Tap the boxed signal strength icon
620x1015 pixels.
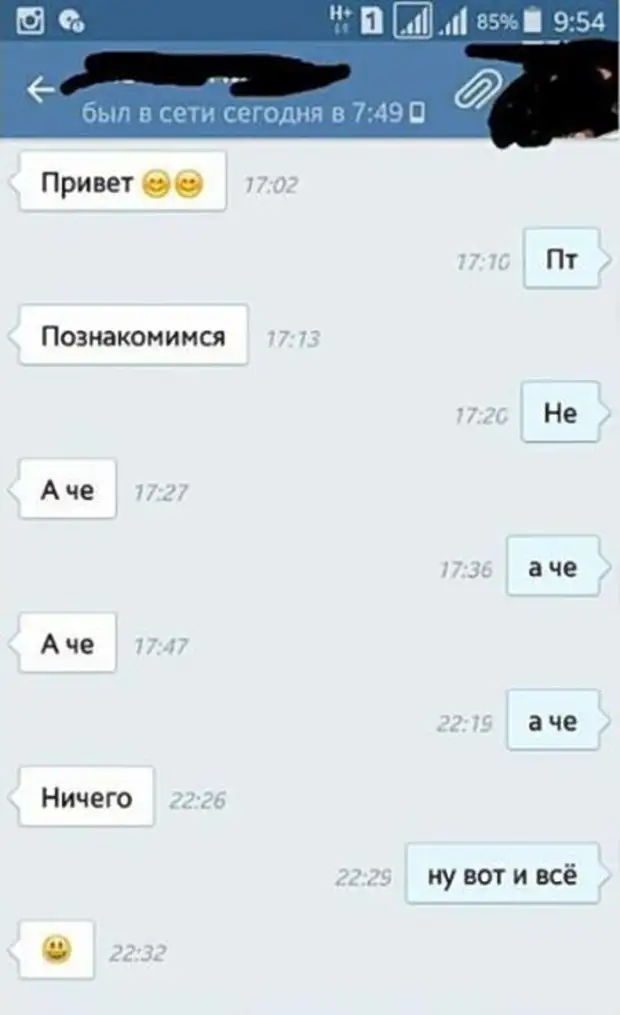[413, 21]
